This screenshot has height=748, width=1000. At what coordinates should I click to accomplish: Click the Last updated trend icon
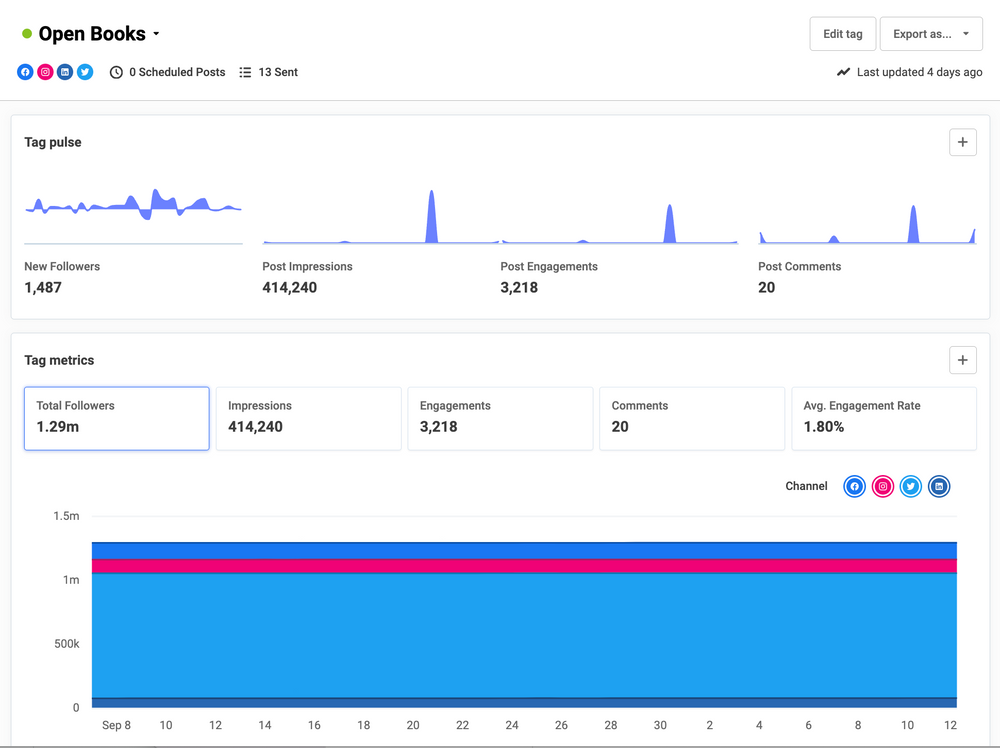coord(843,71)
